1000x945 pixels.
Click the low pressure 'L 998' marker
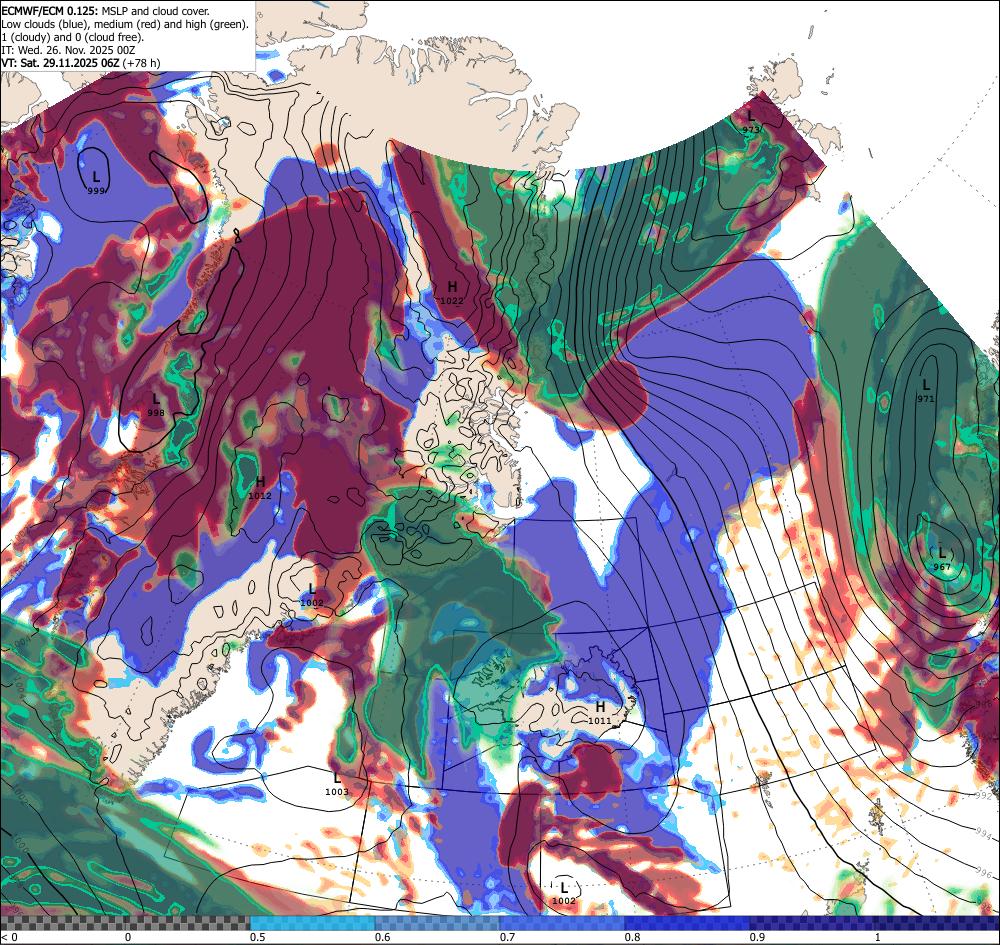156,405
